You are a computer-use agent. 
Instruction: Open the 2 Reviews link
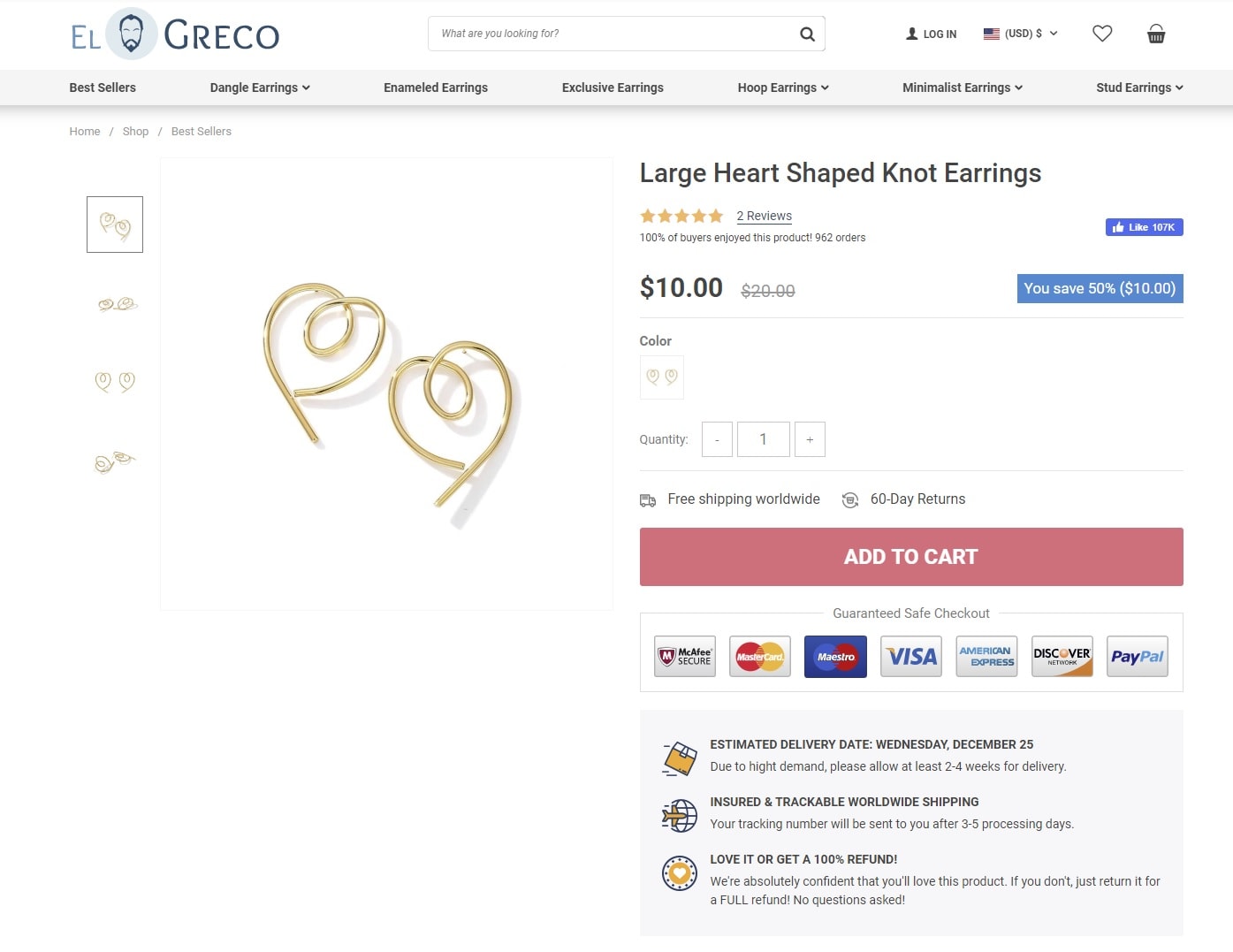(x=764, y=216)
